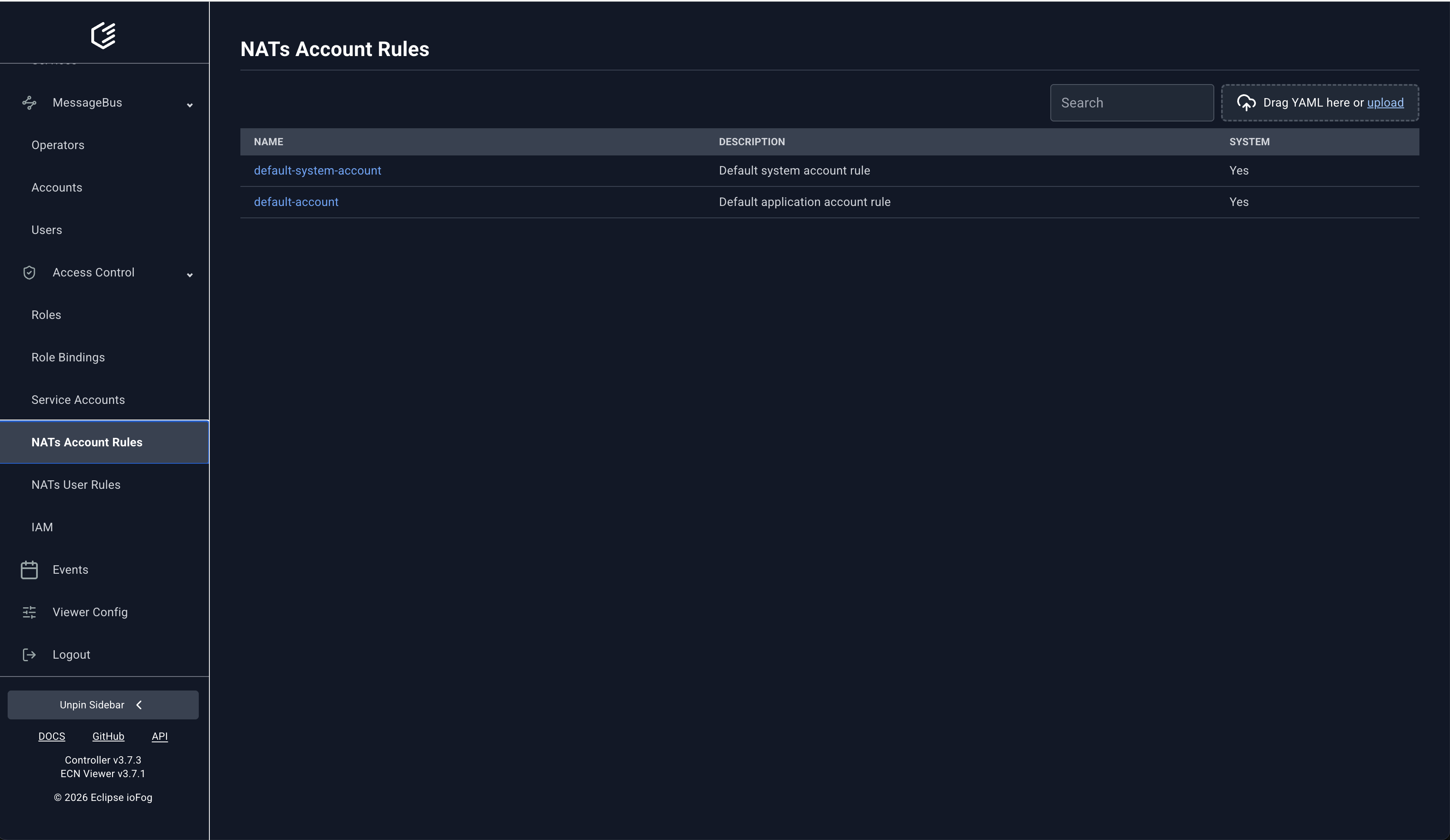Open the default-system-account rule
1450x840 pixels.
(x=317, y=170)
